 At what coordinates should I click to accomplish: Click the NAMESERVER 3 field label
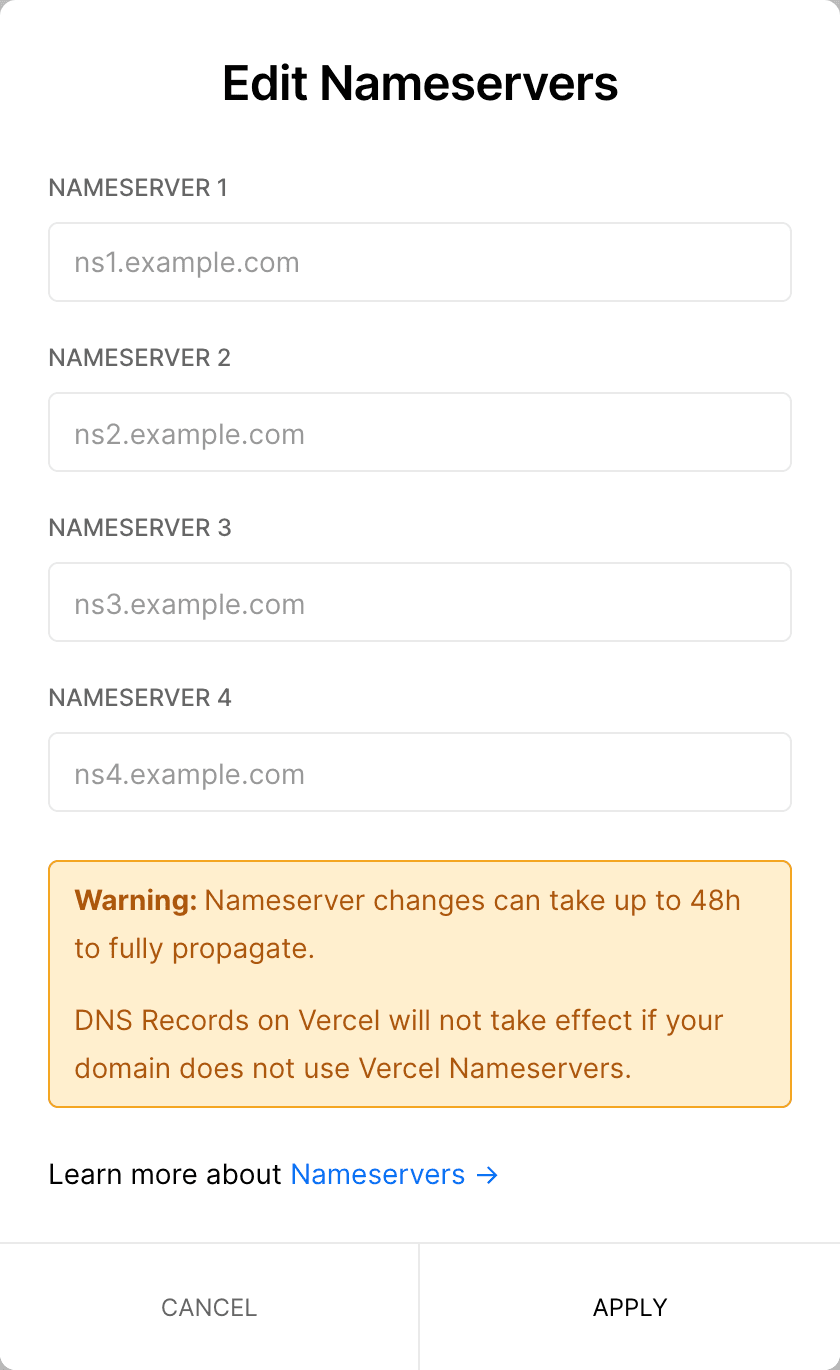coord(139,528)
